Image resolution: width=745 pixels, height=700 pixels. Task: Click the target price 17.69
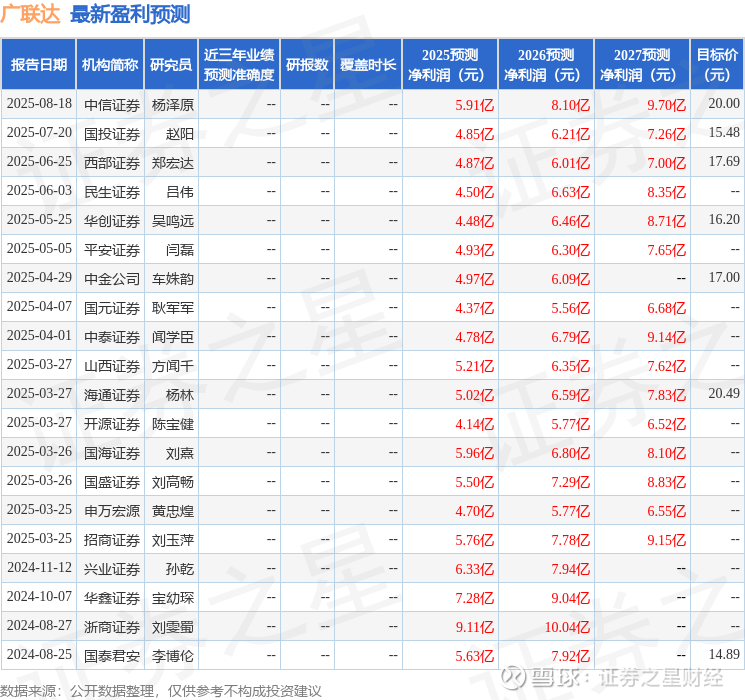pyautogui.click(x=724, y=162)
